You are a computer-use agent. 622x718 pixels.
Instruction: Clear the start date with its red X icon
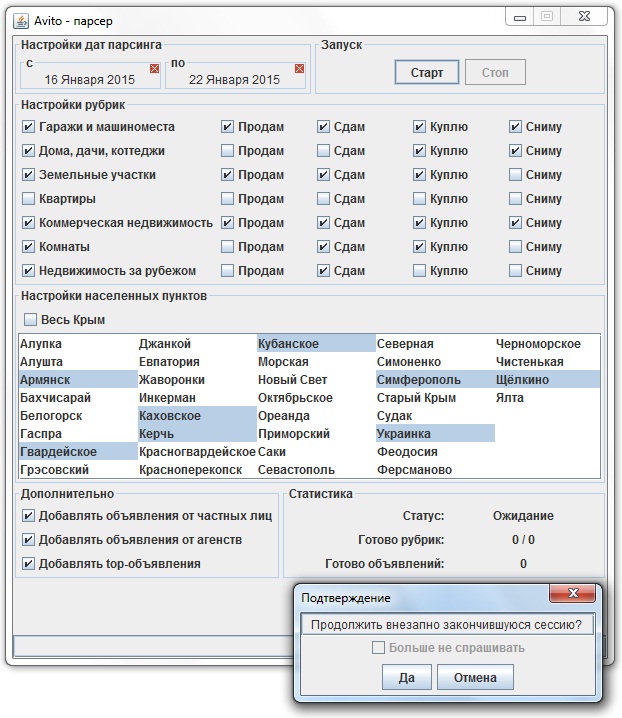[x=154, y=69]
